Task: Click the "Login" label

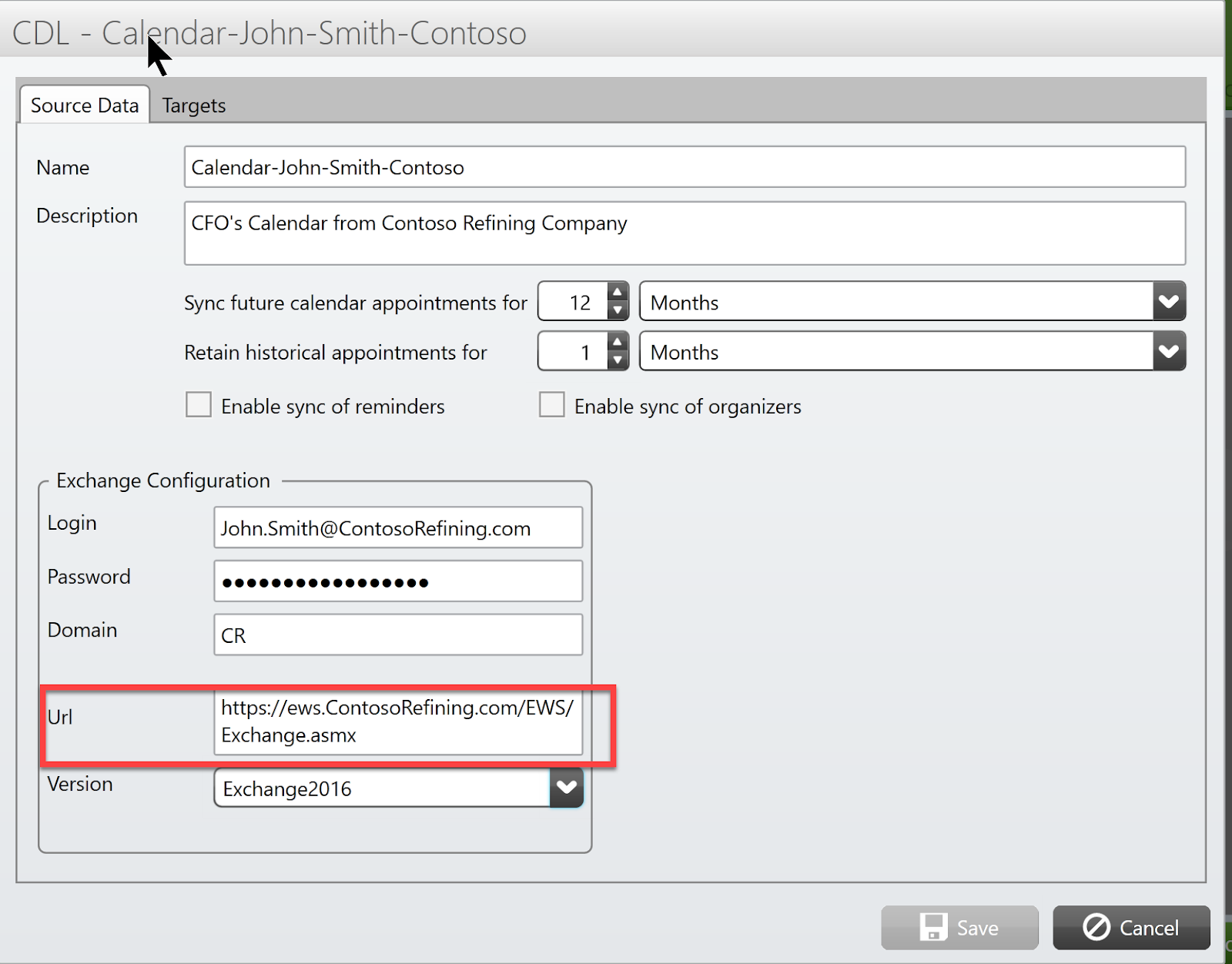Action: click(x=72, y=523)
